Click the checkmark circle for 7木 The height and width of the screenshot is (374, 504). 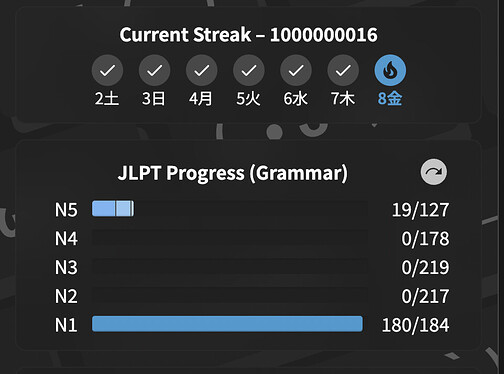click(343, 70)
